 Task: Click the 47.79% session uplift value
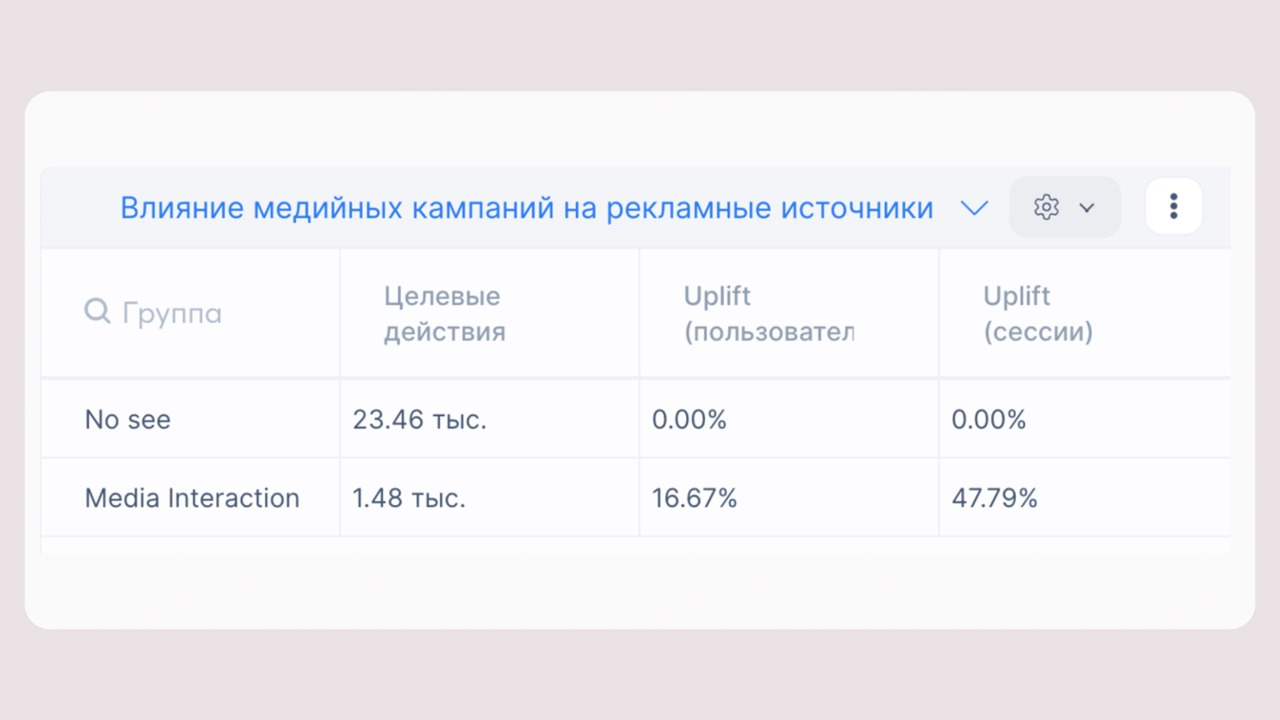(x=994, y=498)
